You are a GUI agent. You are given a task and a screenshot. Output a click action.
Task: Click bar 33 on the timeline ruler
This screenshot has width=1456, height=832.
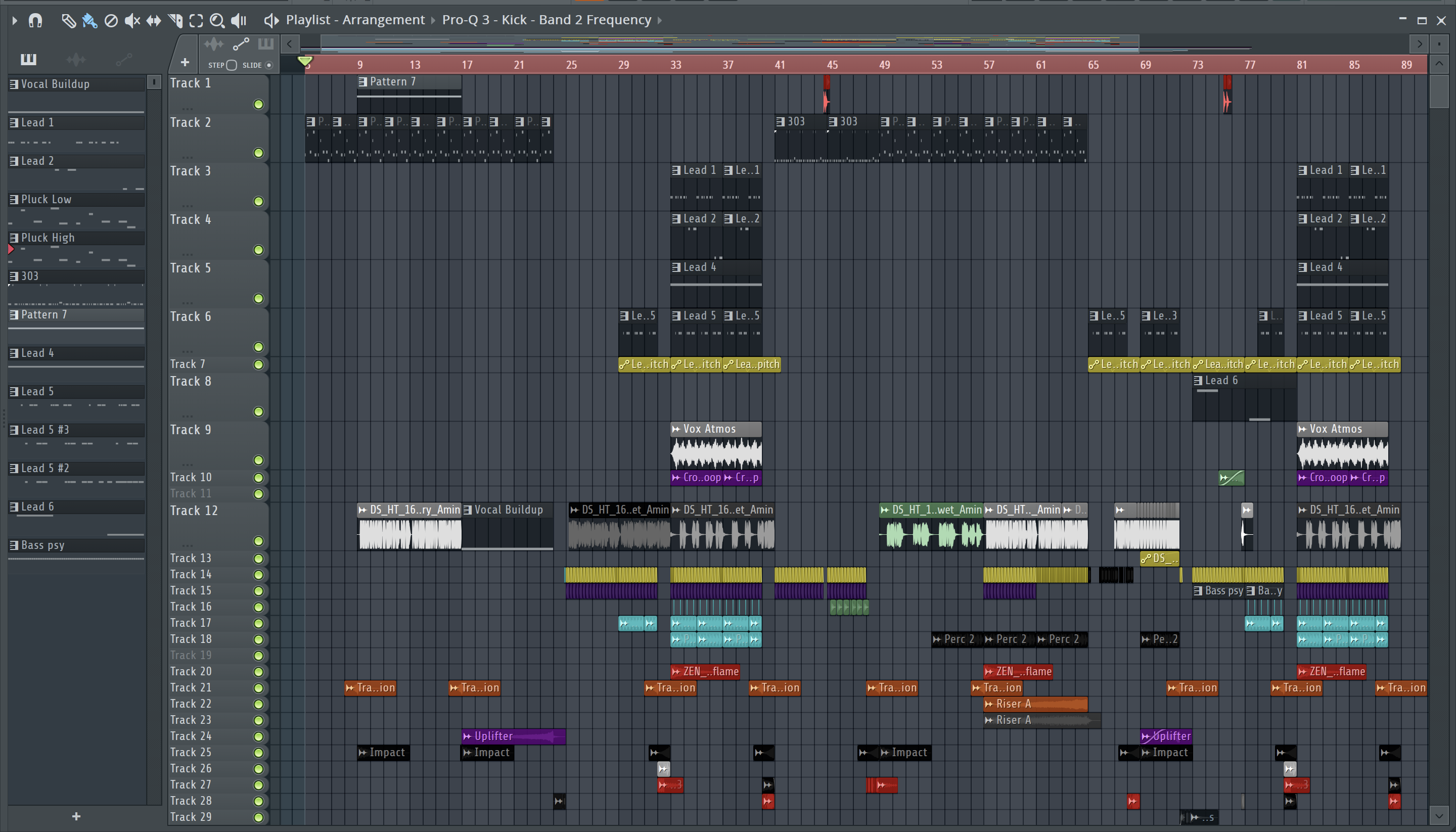coord(675,65)
